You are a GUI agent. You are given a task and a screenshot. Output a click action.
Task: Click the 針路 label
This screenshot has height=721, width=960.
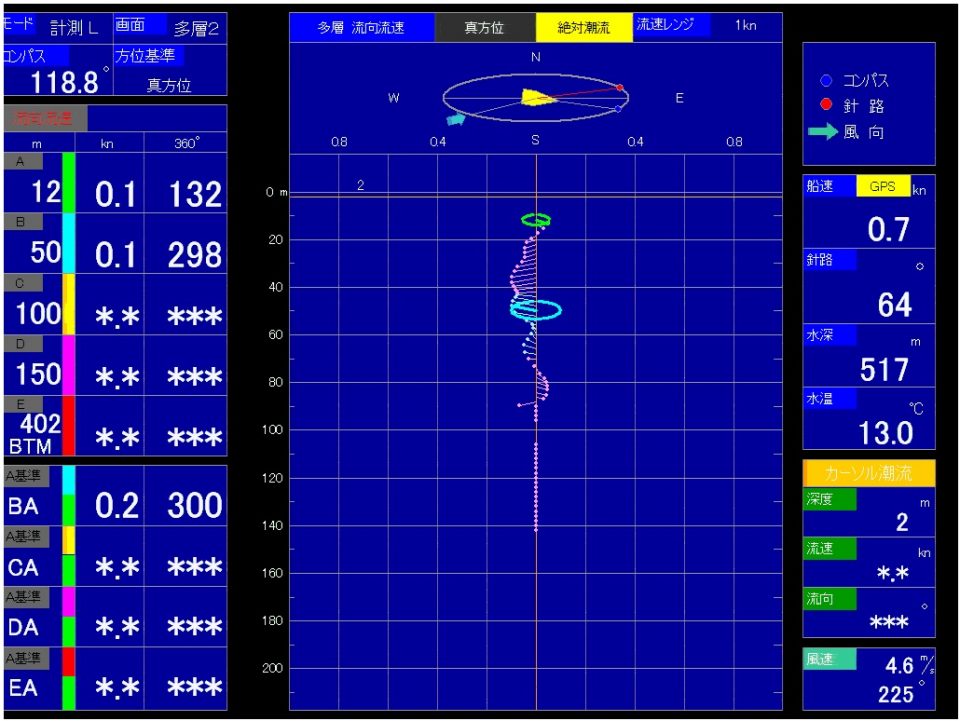[x=830, y=260]
